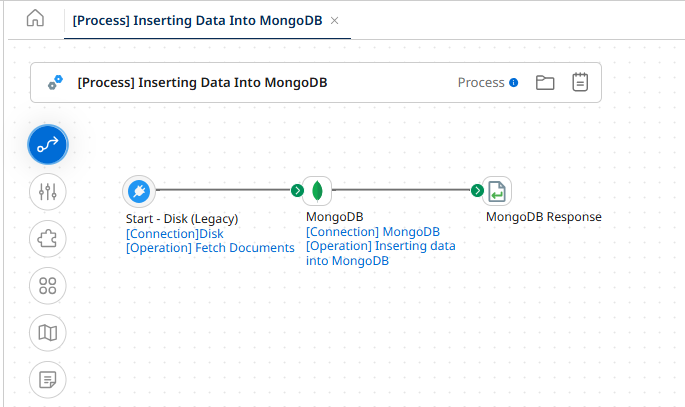Switch to Inserting Data Into MongoDB tab
This screenshot has height=407, width=685.
click(x=197, y=20)
